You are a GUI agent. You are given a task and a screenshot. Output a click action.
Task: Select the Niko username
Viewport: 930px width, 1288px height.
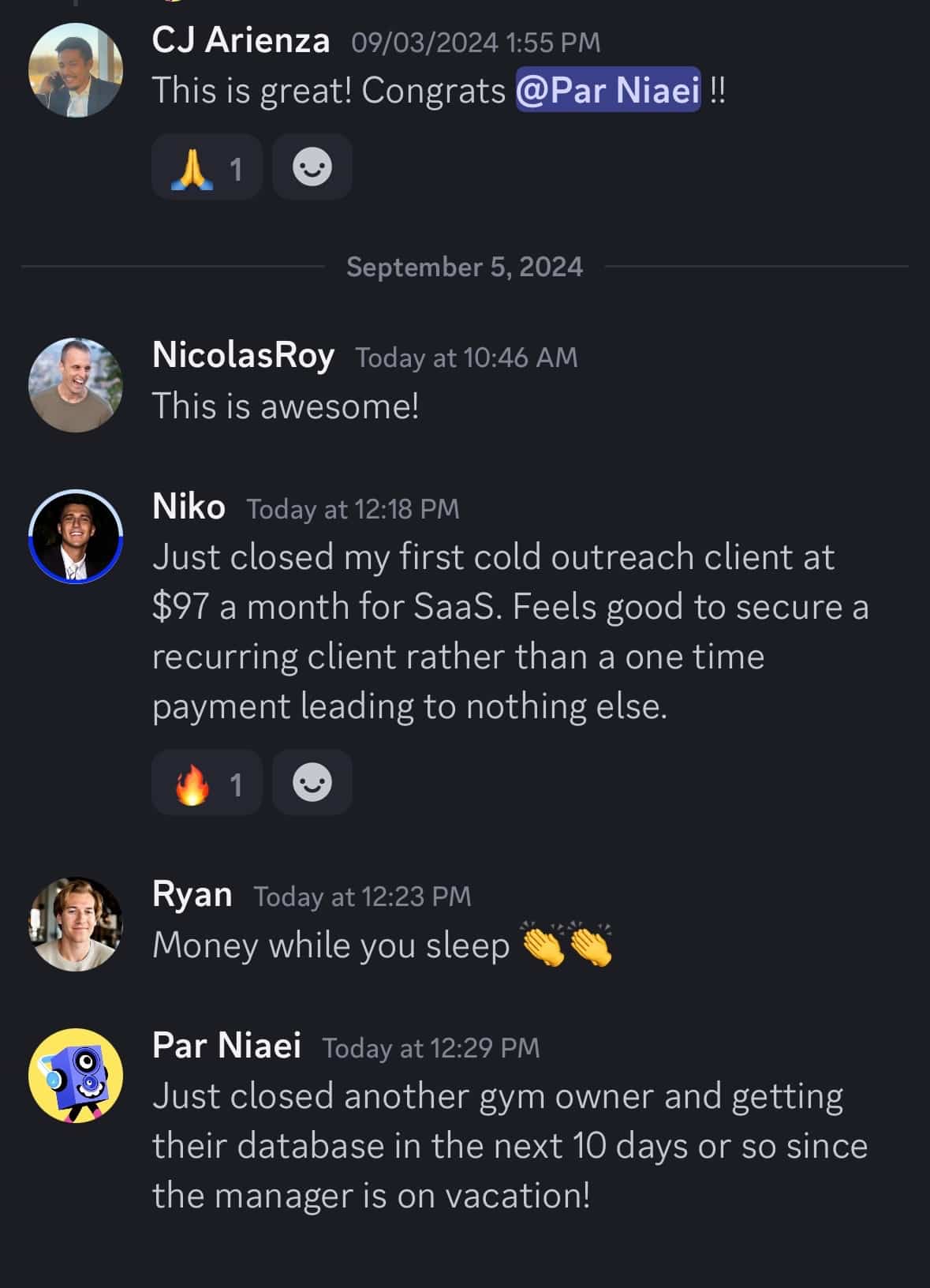pos(189,507)
